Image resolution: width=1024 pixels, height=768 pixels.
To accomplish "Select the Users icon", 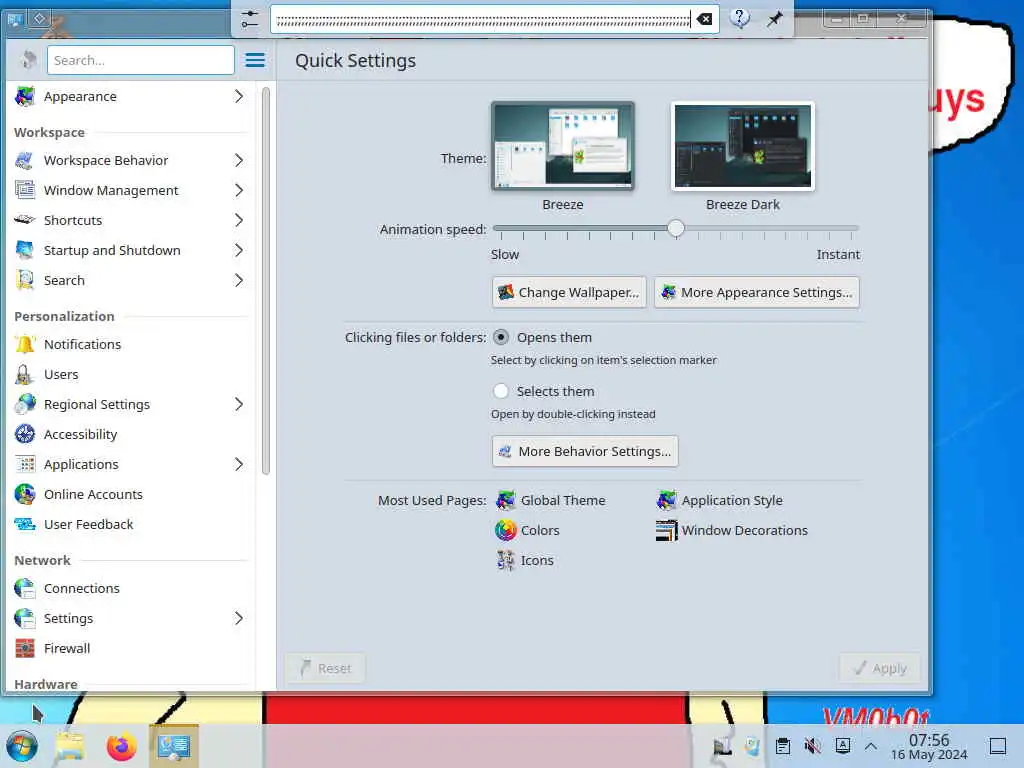I will point(25,374).
